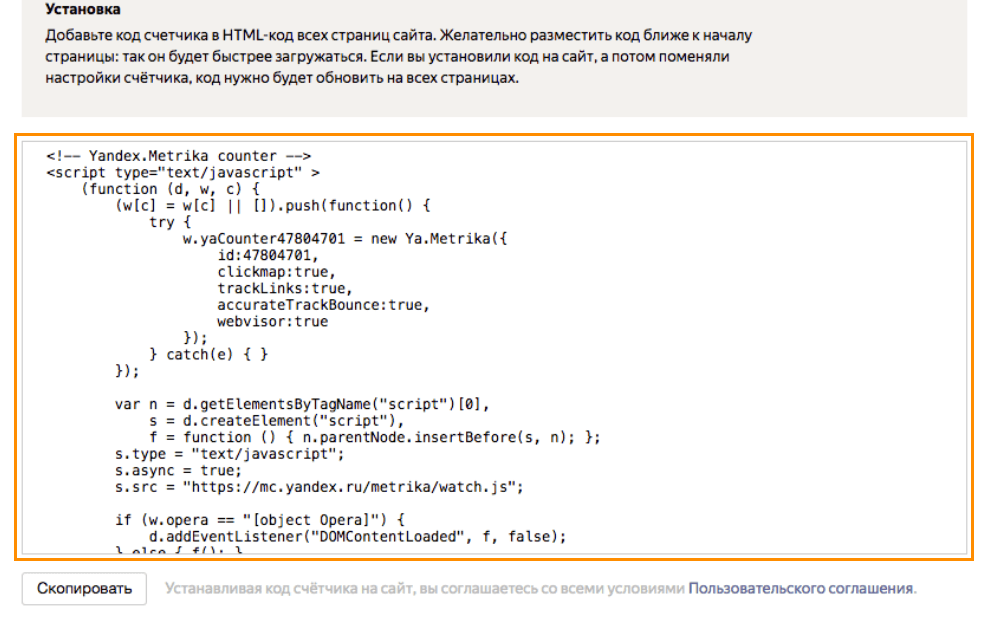
Task: Click inside the counter code text area
Action: 494,347
